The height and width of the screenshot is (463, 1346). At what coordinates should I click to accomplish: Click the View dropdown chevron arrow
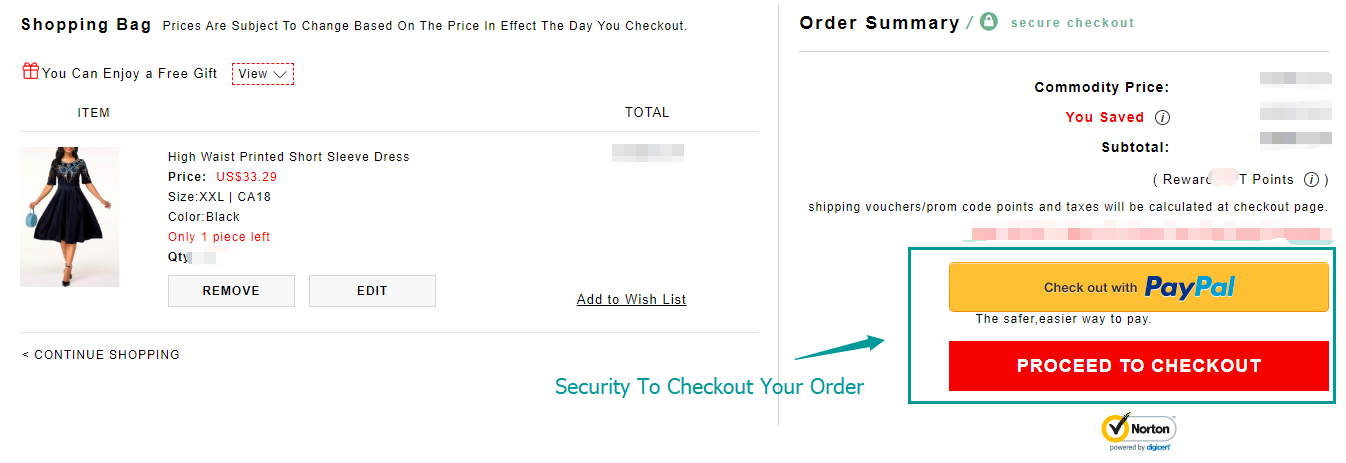281,74
